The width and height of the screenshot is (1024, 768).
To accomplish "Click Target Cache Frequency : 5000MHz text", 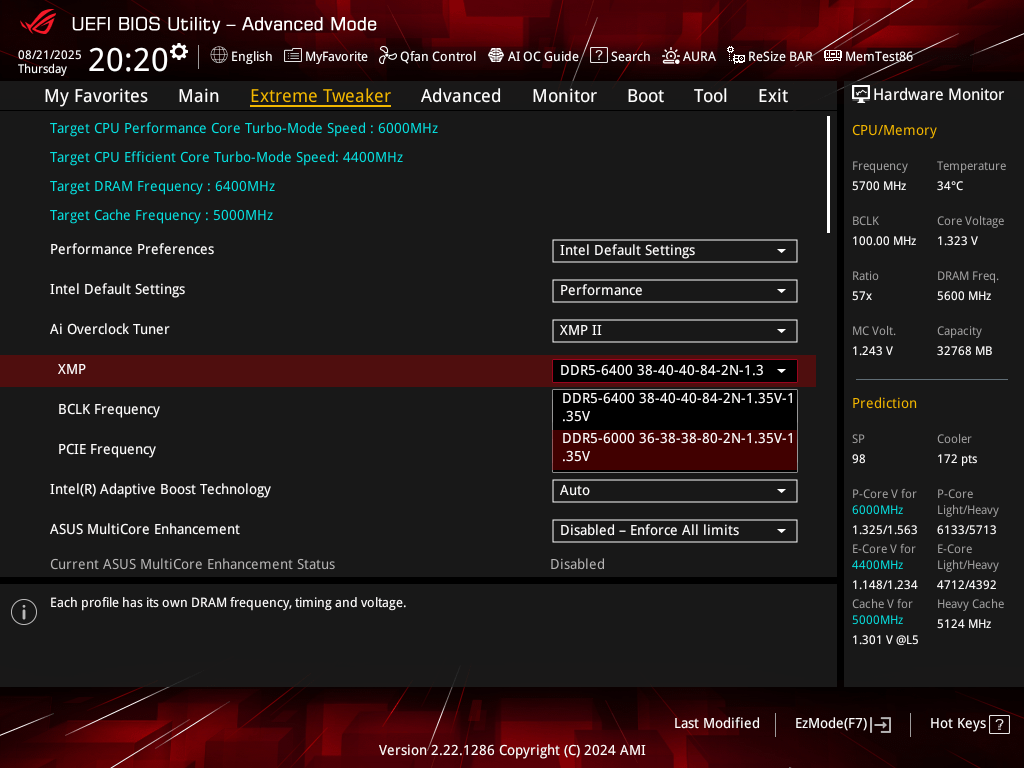I will (161, 216).
